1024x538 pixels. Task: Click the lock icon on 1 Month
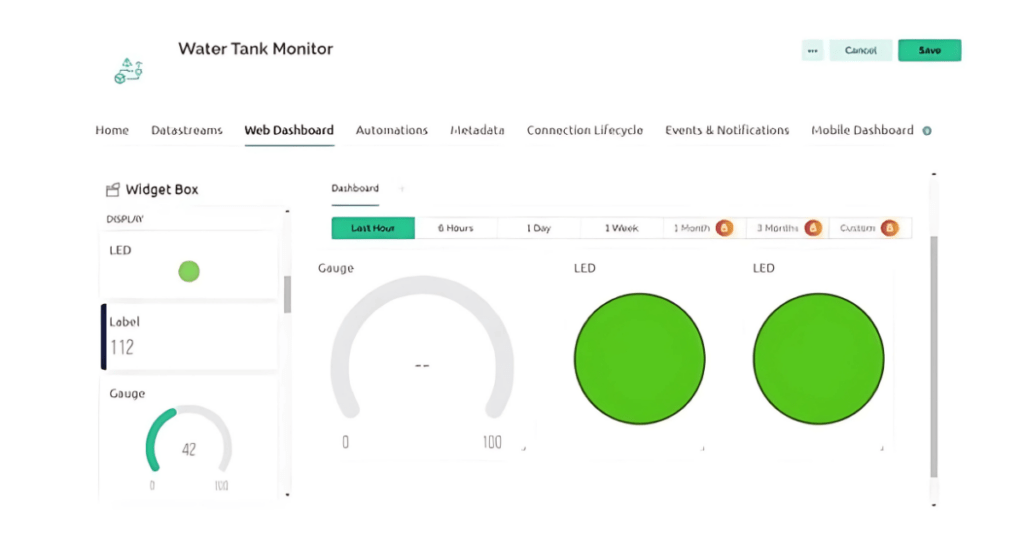724,228
